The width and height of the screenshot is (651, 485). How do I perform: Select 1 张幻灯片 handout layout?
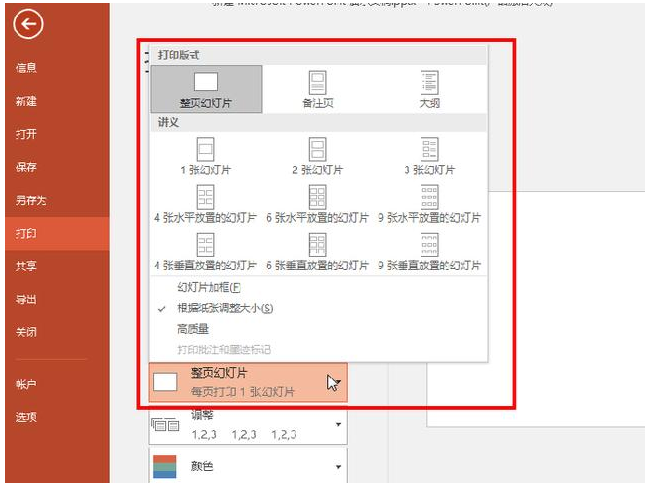(x=206, y=156)
